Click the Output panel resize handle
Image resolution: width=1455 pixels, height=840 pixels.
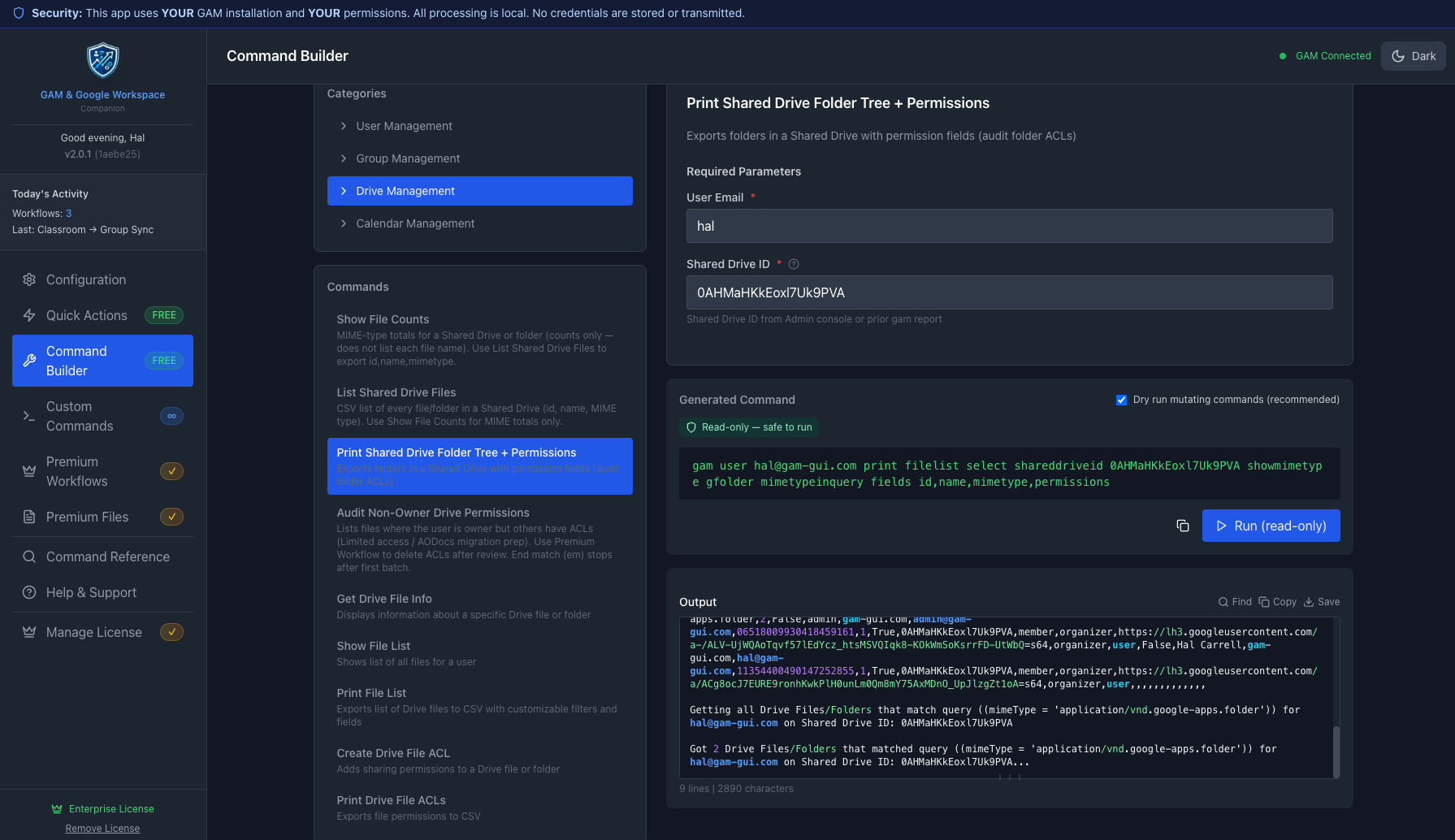point(1010,778)
